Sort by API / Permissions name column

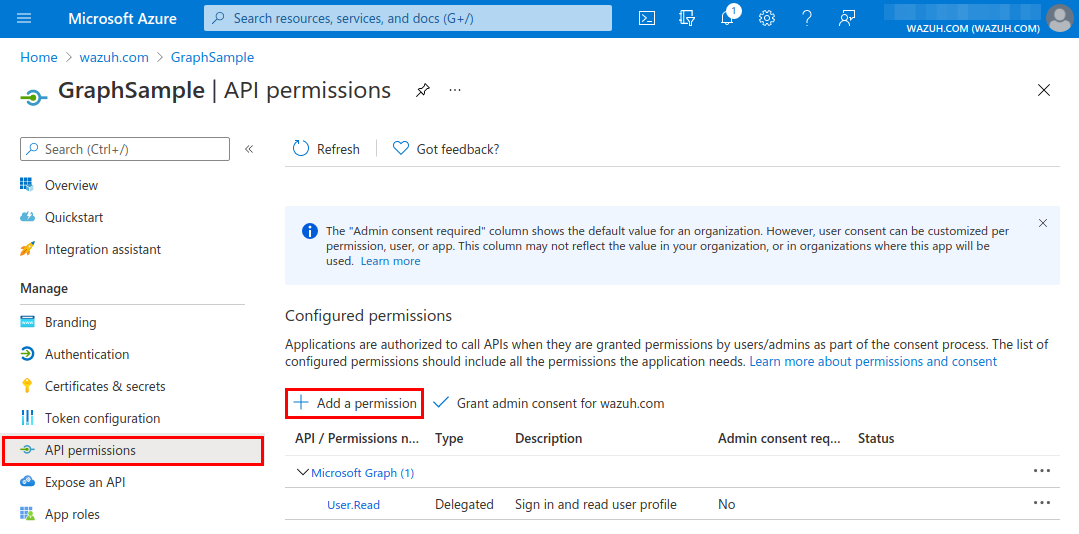pos(356,438)
